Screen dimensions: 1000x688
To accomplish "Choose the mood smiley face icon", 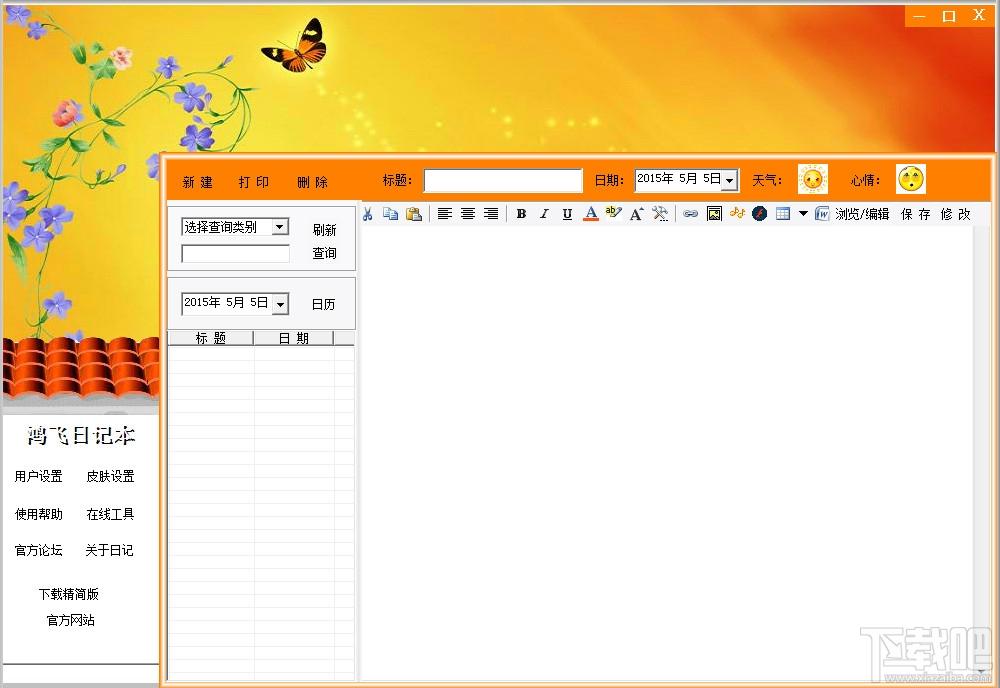I will [911, 179].
